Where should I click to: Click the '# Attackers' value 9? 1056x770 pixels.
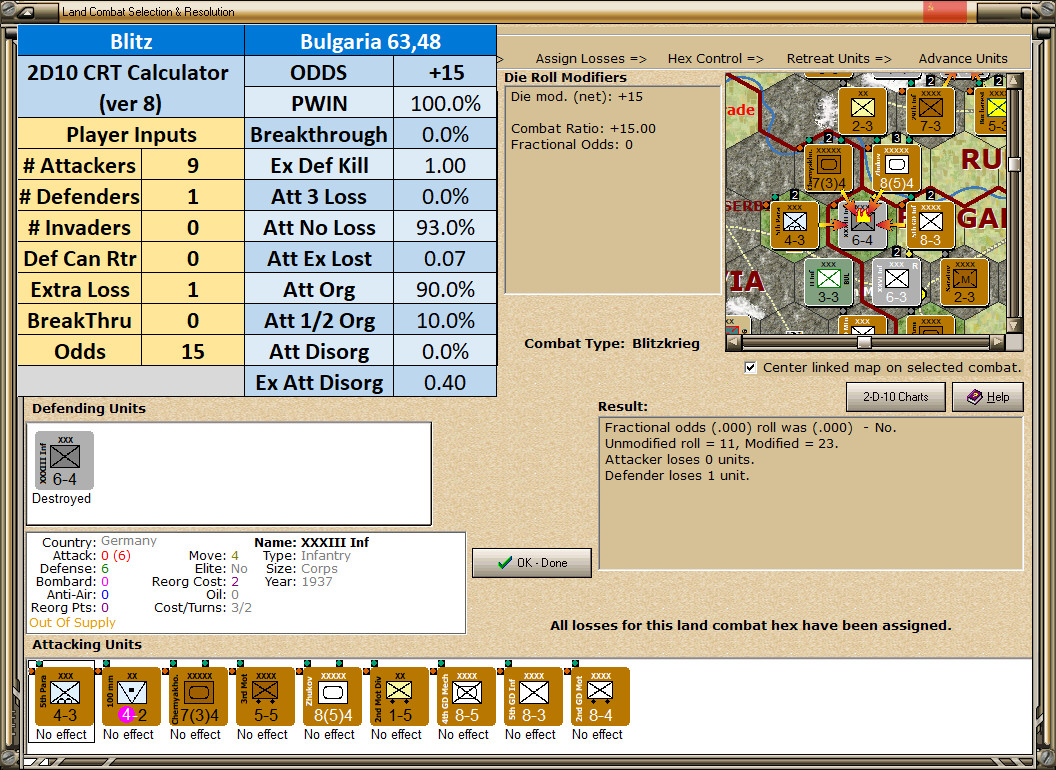pos(193,166)
